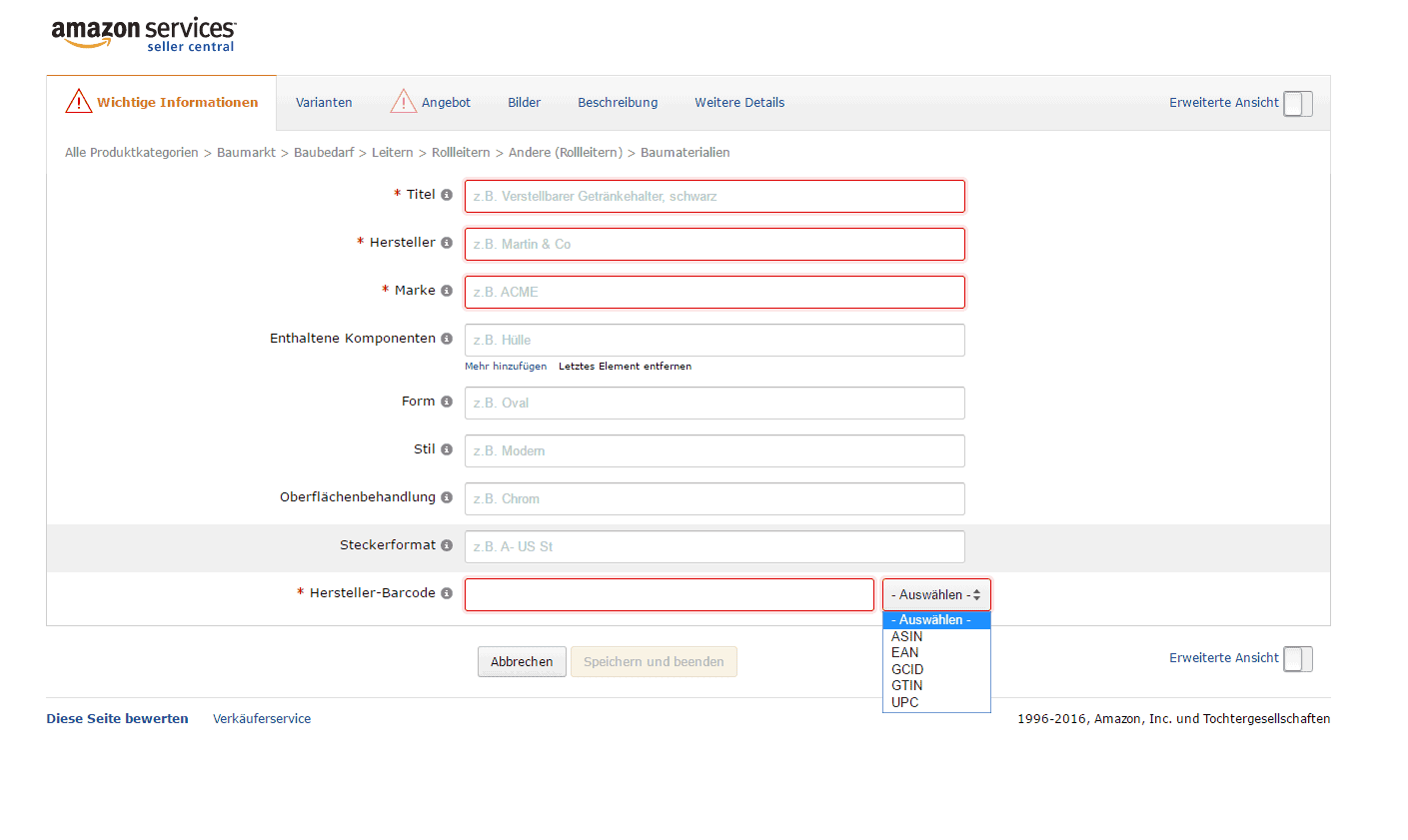Focus the Hersteller input field
The image size is (1408, 840).
(x=714, y=244)
